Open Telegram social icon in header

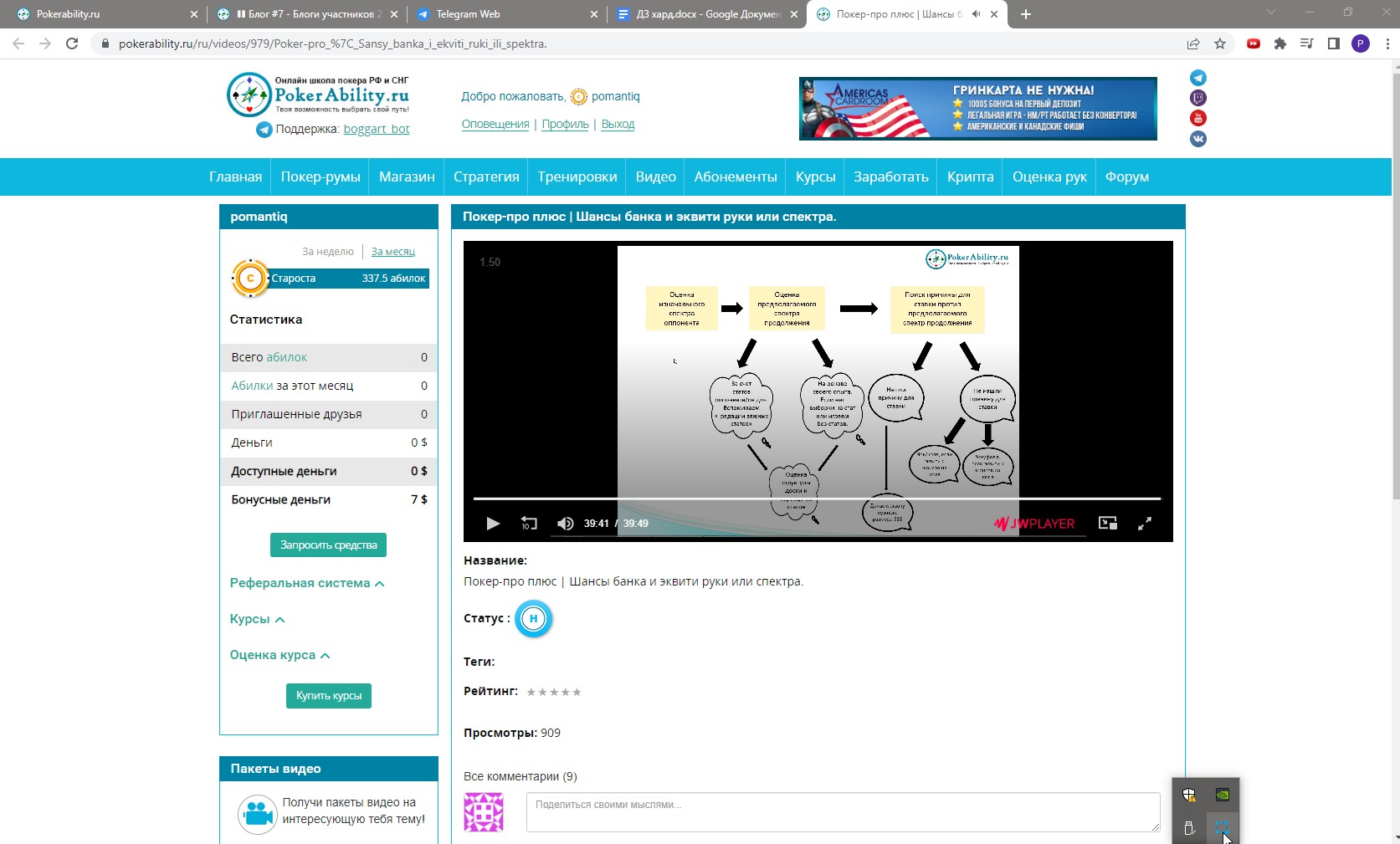(1198, 78)
